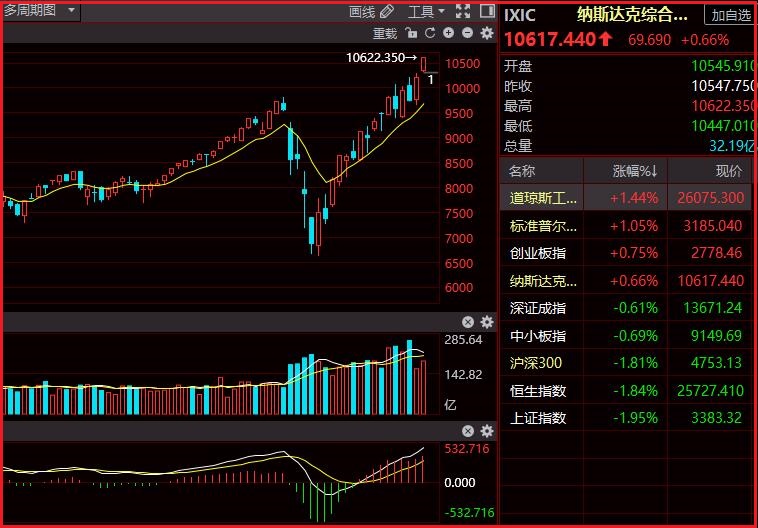This screenshot has width=758, height=528.
Task: Click the +1.44% change for 道琼斯
Action: (634, 198)
